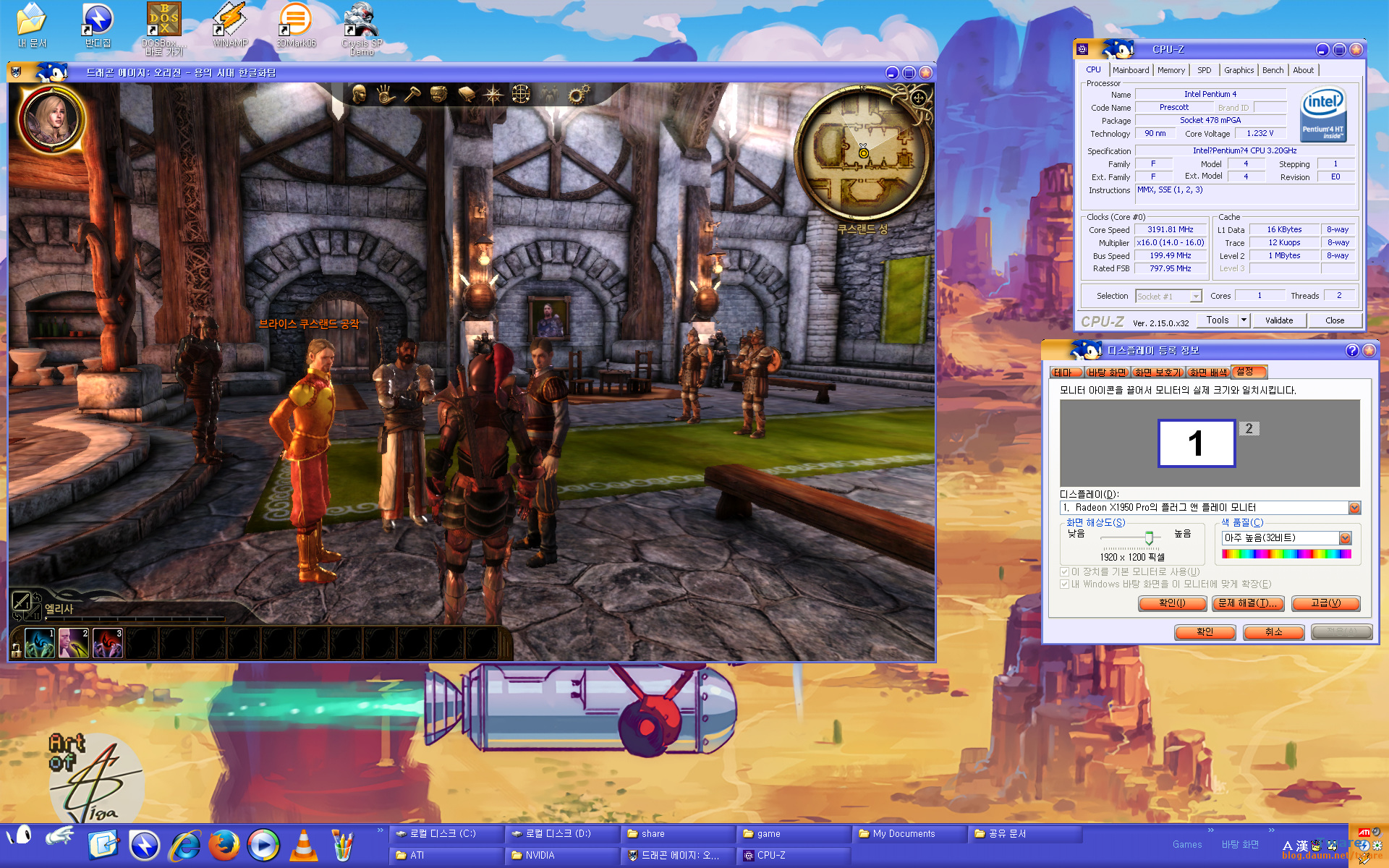The width and height of the screenshot is (1389, 868).
Task: Open game options gear icon
Action: pyautogui.click(x=579, y=94)
